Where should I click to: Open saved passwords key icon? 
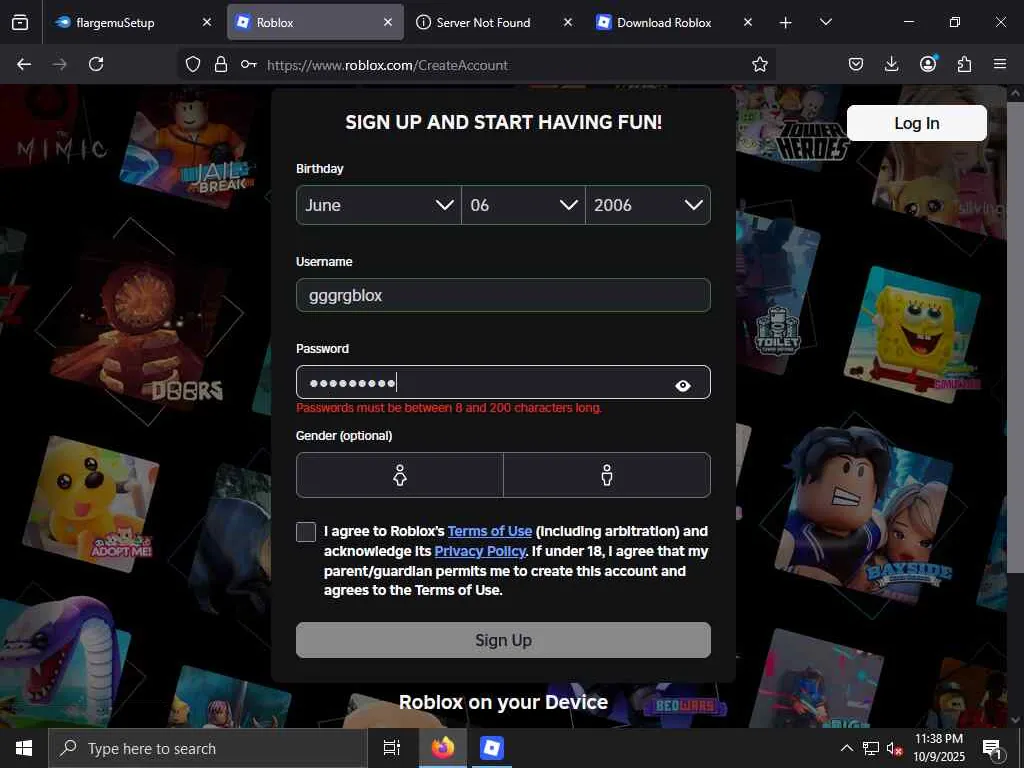[248, 65]
